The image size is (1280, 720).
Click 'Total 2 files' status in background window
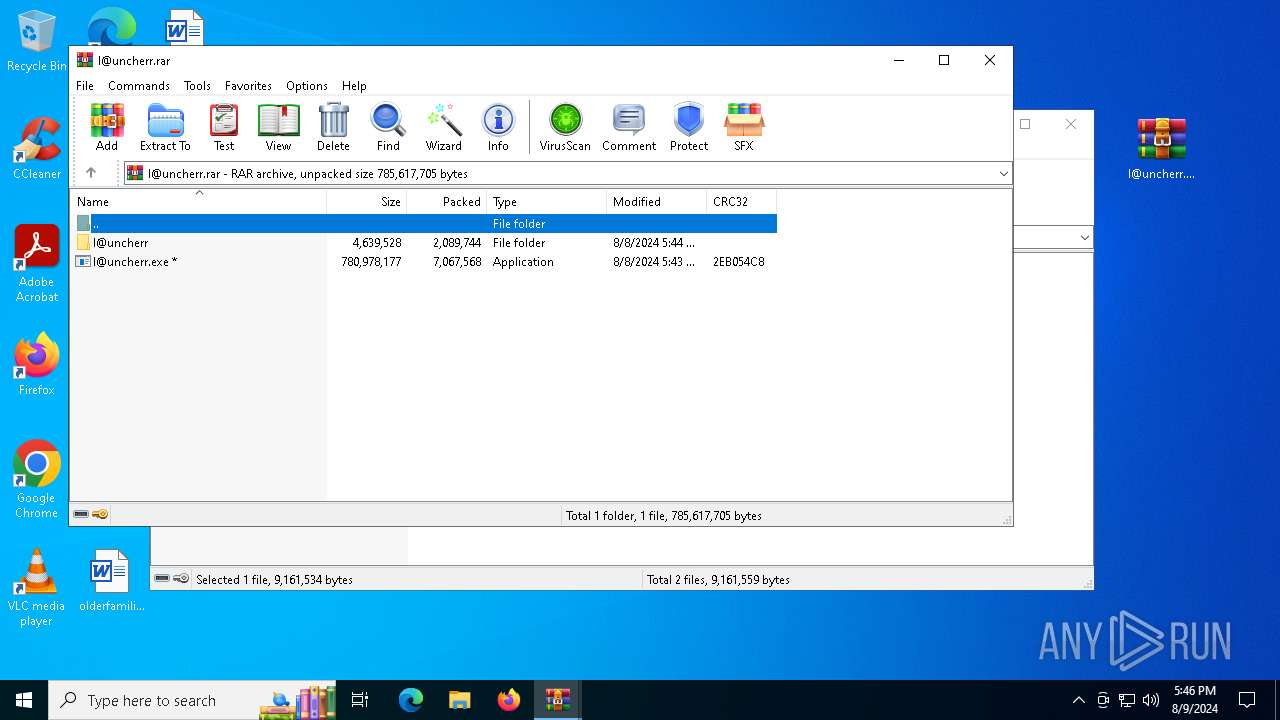point(718,580)
